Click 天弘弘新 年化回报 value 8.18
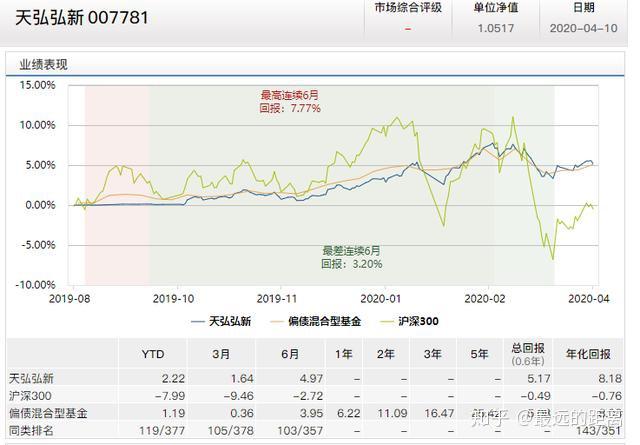The image size is (640, 445). pyautogui.click(x=610, y=378)
